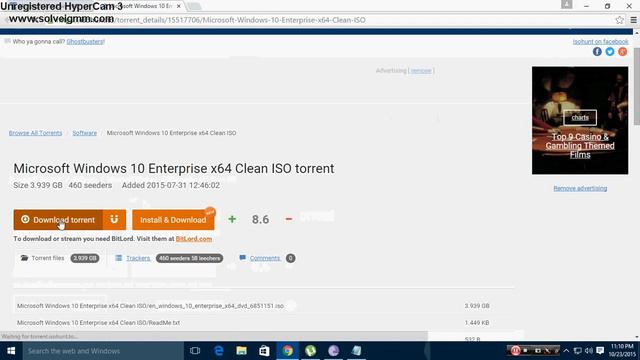The height and width of the screenshot is (360, 640).
Task: Open Chrome hamburger menu
Action: pos(633,20)
